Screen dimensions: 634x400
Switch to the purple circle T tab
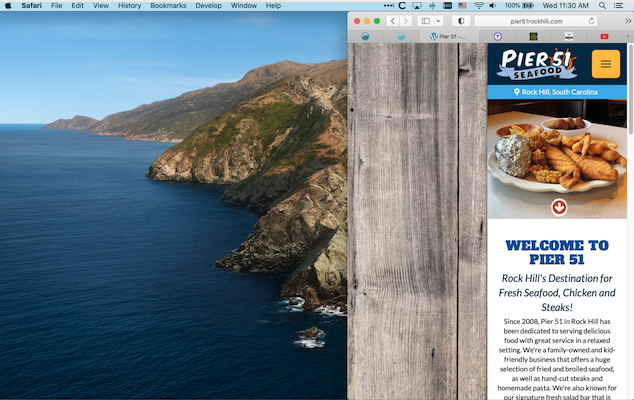(x=498, y=36)
